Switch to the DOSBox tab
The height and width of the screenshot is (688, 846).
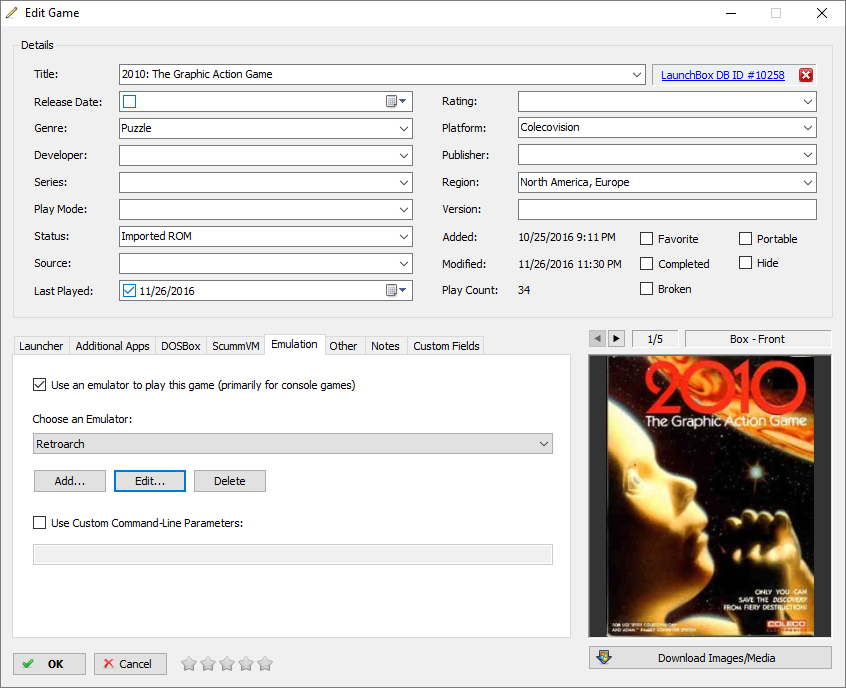point(181,346)
